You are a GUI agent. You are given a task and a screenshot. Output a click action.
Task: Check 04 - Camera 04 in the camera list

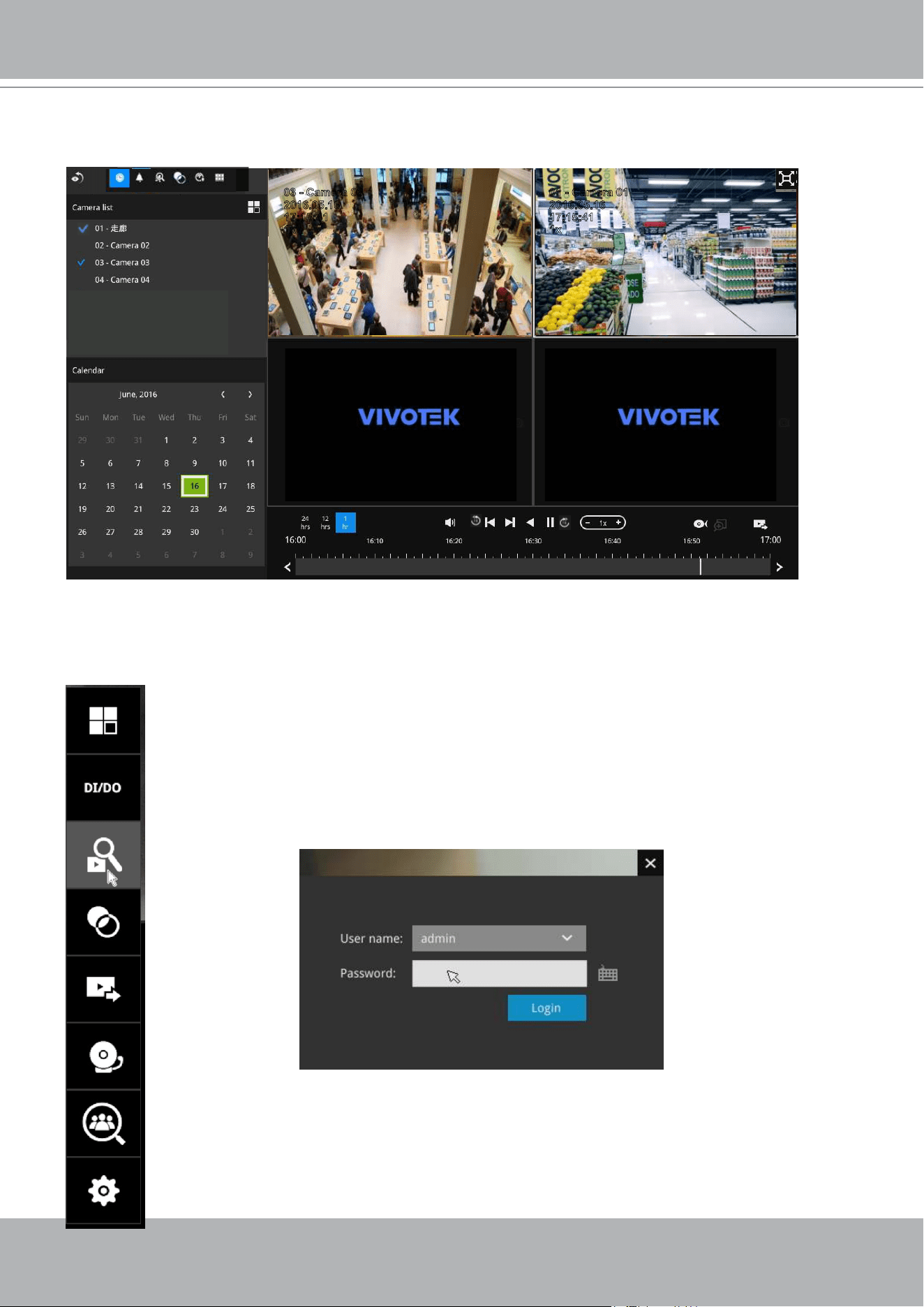pyautogui.click(x=82, y=280)
